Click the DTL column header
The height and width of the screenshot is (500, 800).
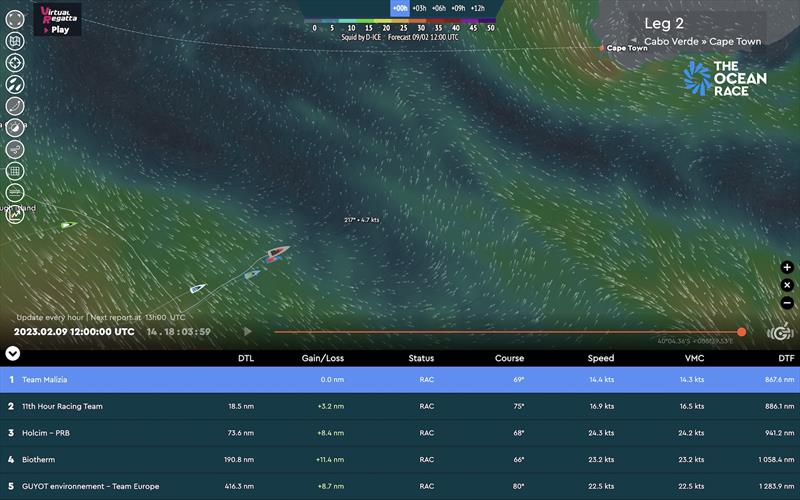point(246,358)
